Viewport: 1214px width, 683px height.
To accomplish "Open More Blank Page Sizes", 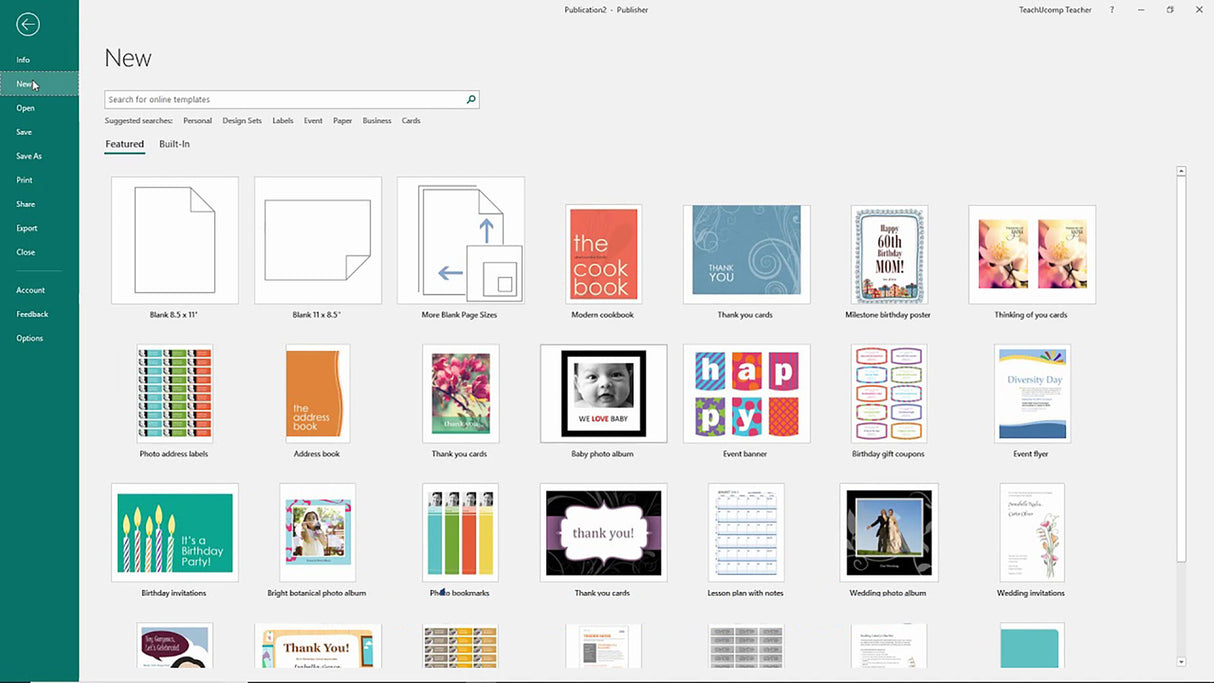I will pos(460,239).
